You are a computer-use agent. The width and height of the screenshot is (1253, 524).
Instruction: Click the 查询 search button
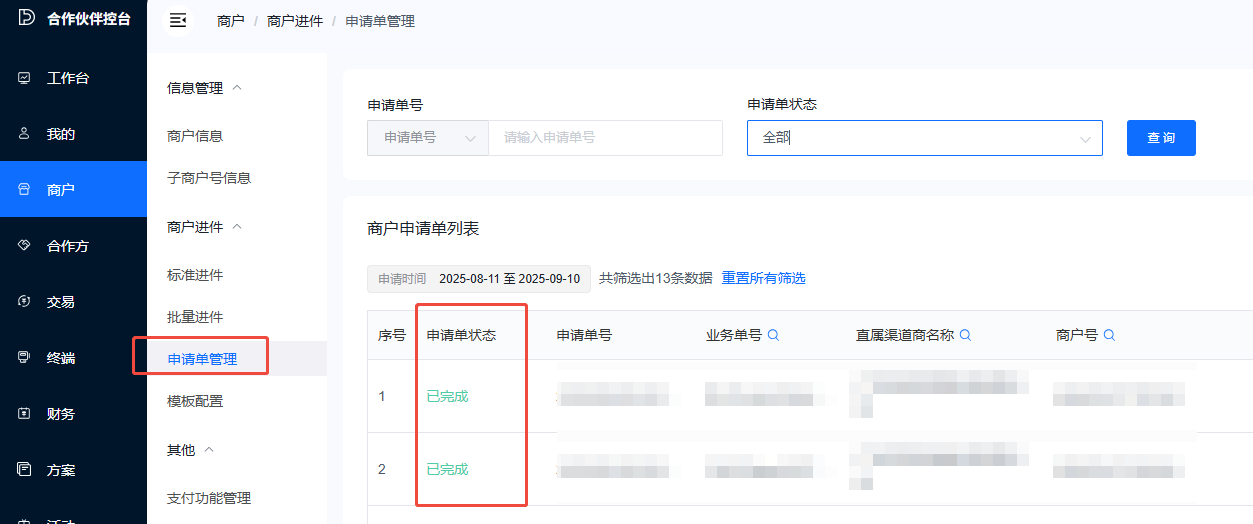tap(1161, 138)
